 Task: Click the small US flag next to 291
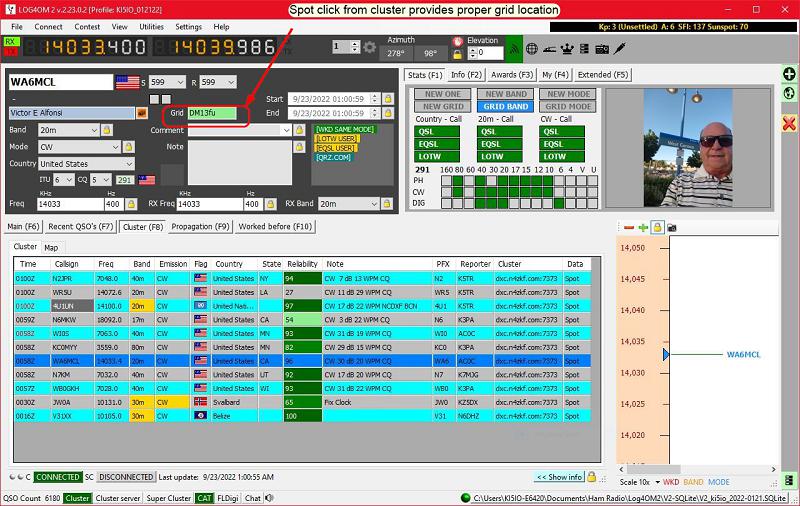pos(147,180)
